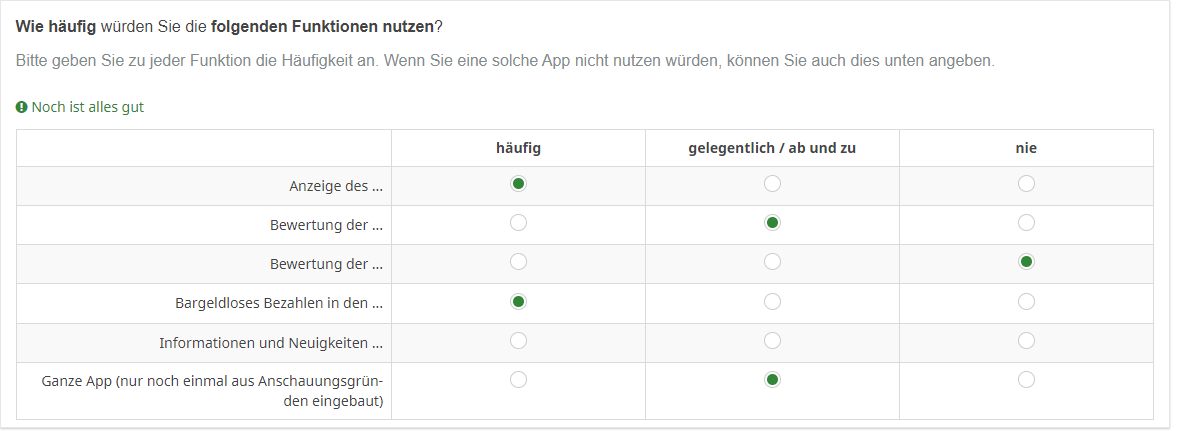This screenshot has width=1178, height=431.
Task: Choose "häufig" for "Informationen und Neuigkeiten ..."
Action: point(518,341)
